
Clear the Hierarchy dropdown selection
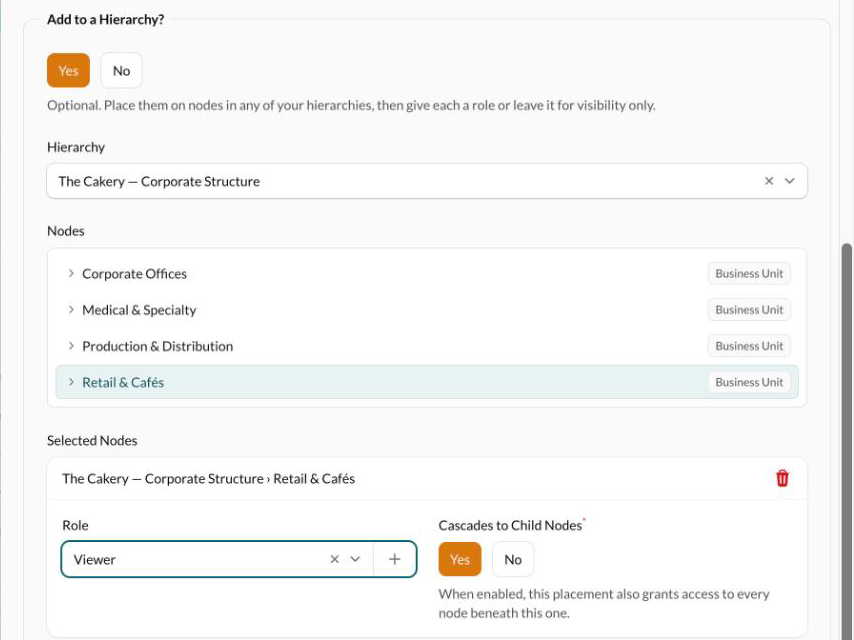[769, 181]
